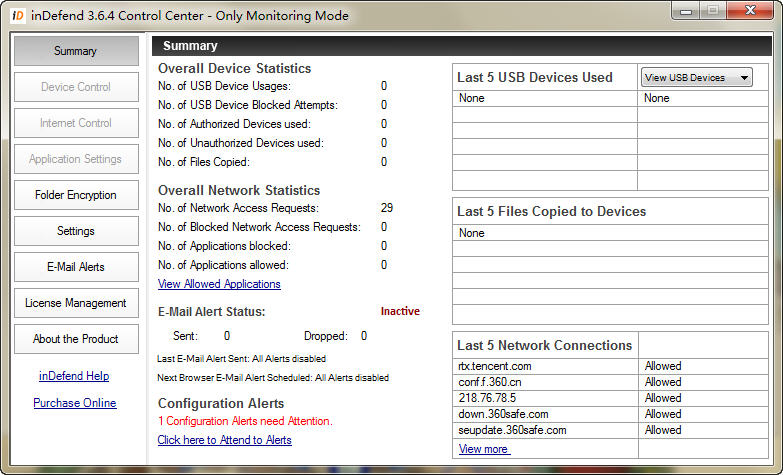
Task: Close the inDefend Control Center window
Action: click(x=752, y=12)
